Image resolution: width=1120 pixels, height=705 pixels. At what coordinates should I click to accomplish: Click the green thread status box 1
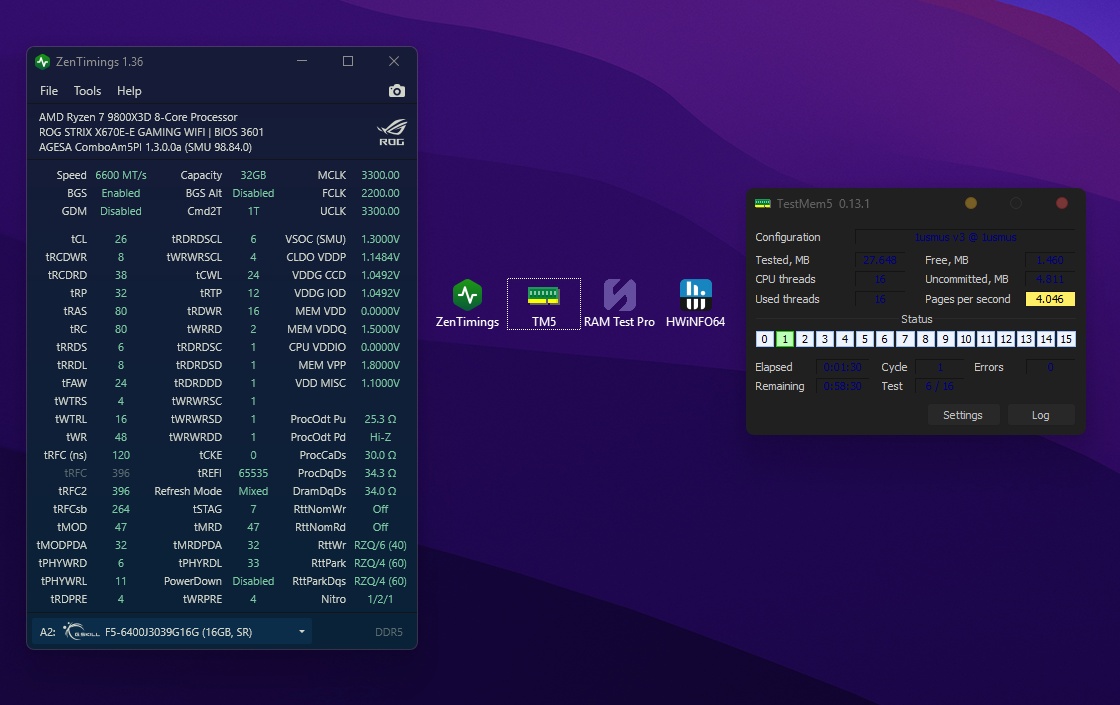tap(784, 339)
